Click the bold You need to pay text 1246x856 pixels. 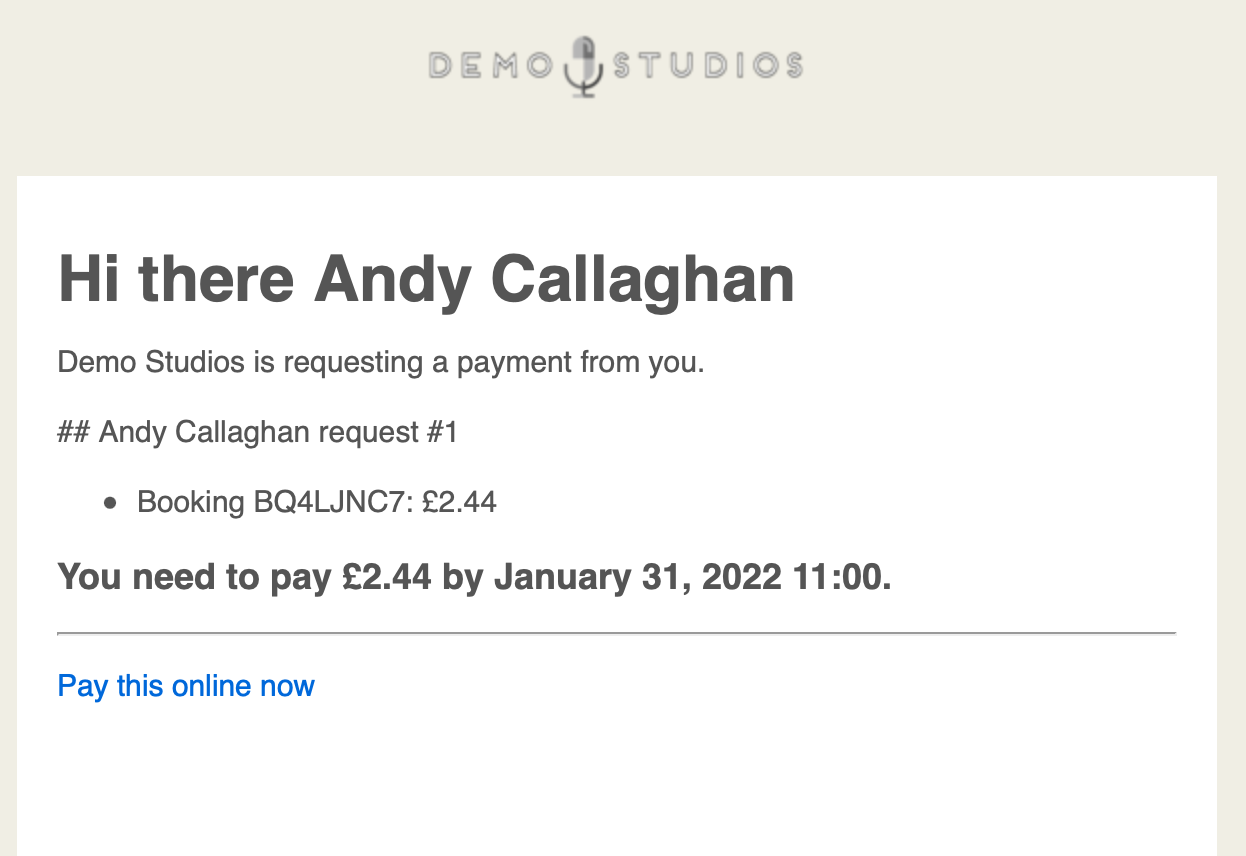tap(195, 577)
